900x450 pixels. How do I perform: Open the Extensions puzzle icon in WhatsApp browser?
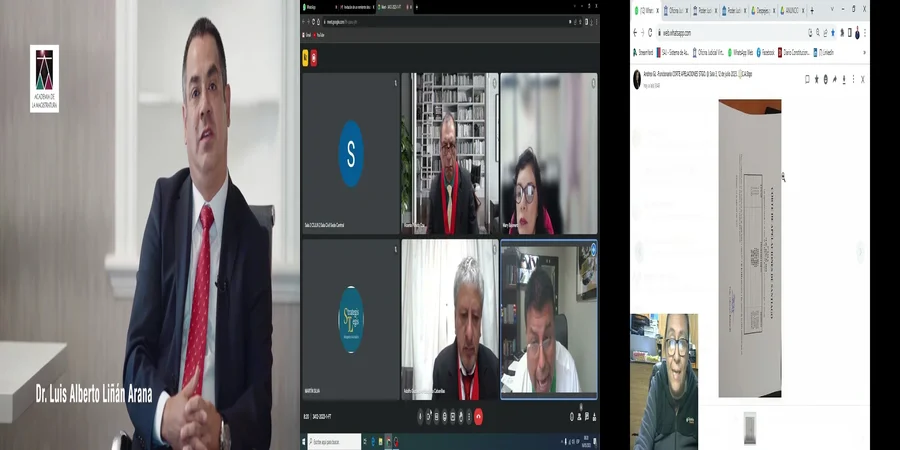pyautogui.click(x=842, y=33)
